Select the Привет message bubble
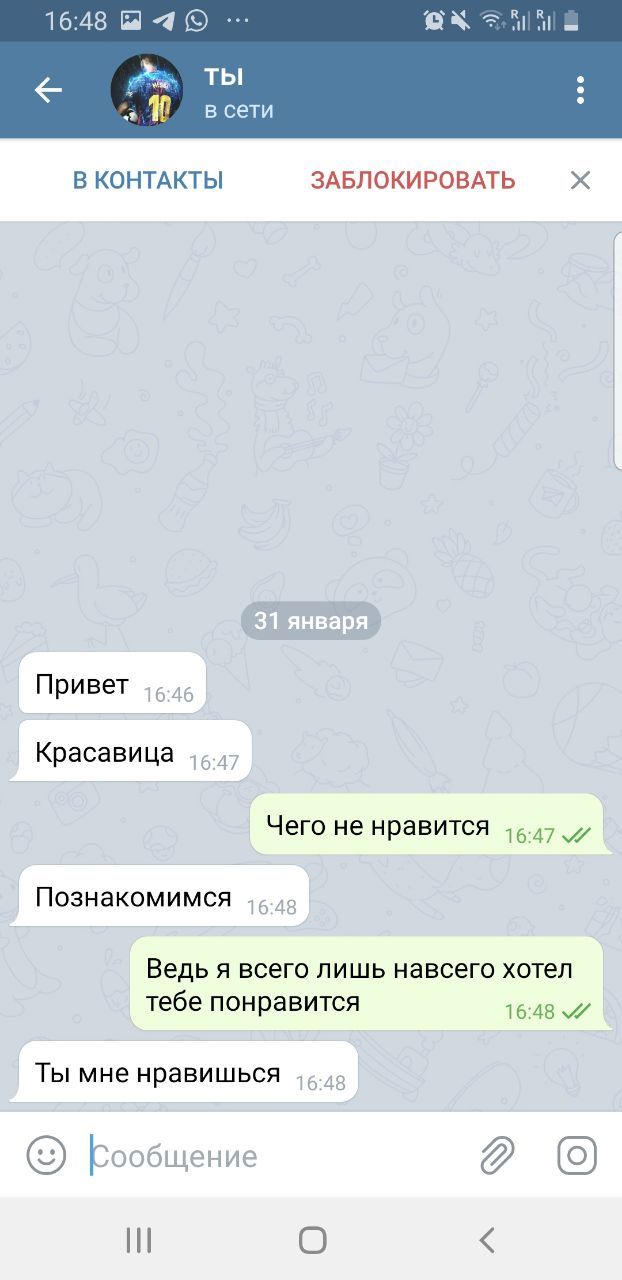This screenshot has height=1280, width=622. click(x=112, y=685)
